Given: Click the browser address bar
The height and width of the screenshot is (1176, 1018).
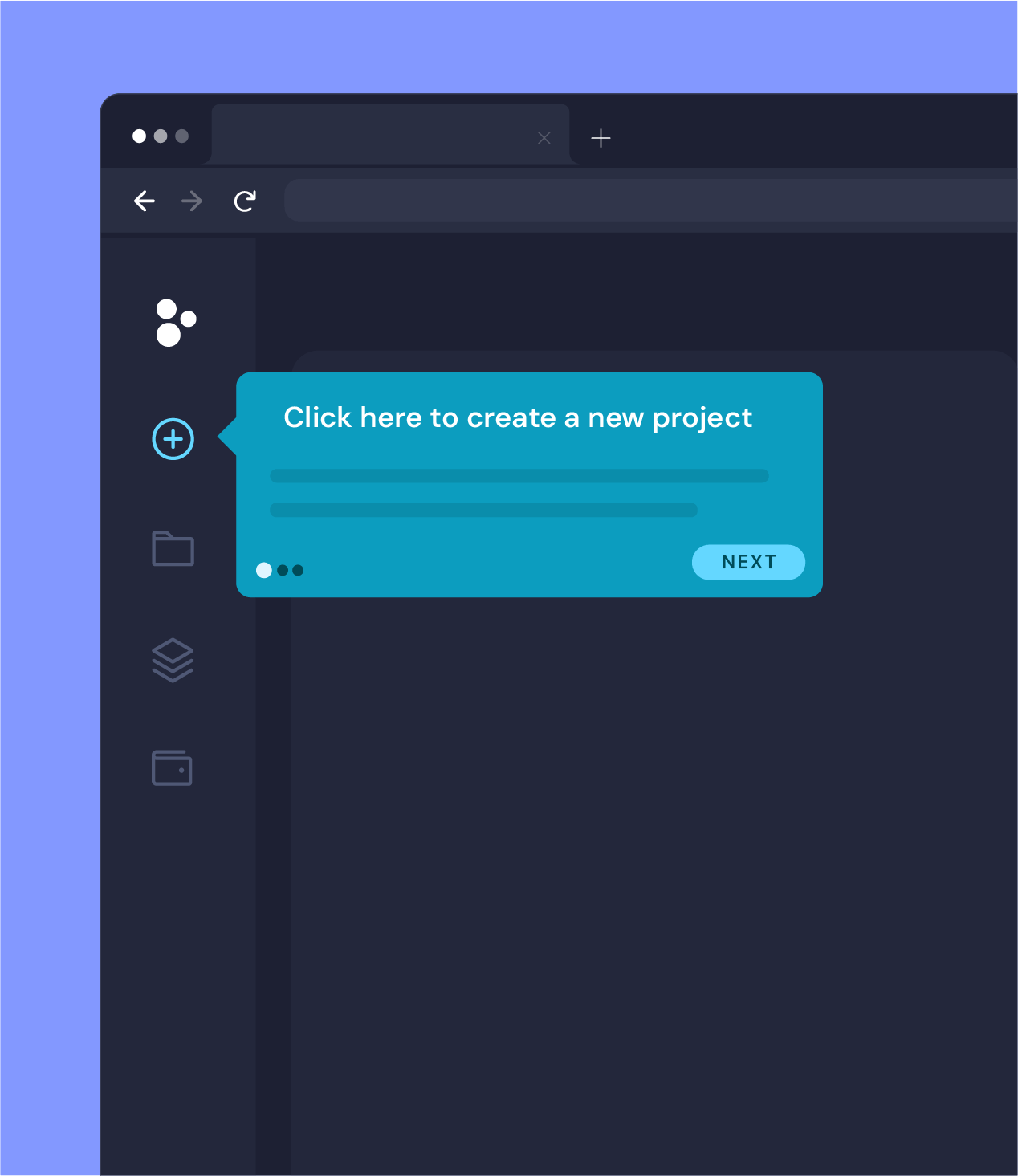Looking at the screenshot, I should coord(651,200).
